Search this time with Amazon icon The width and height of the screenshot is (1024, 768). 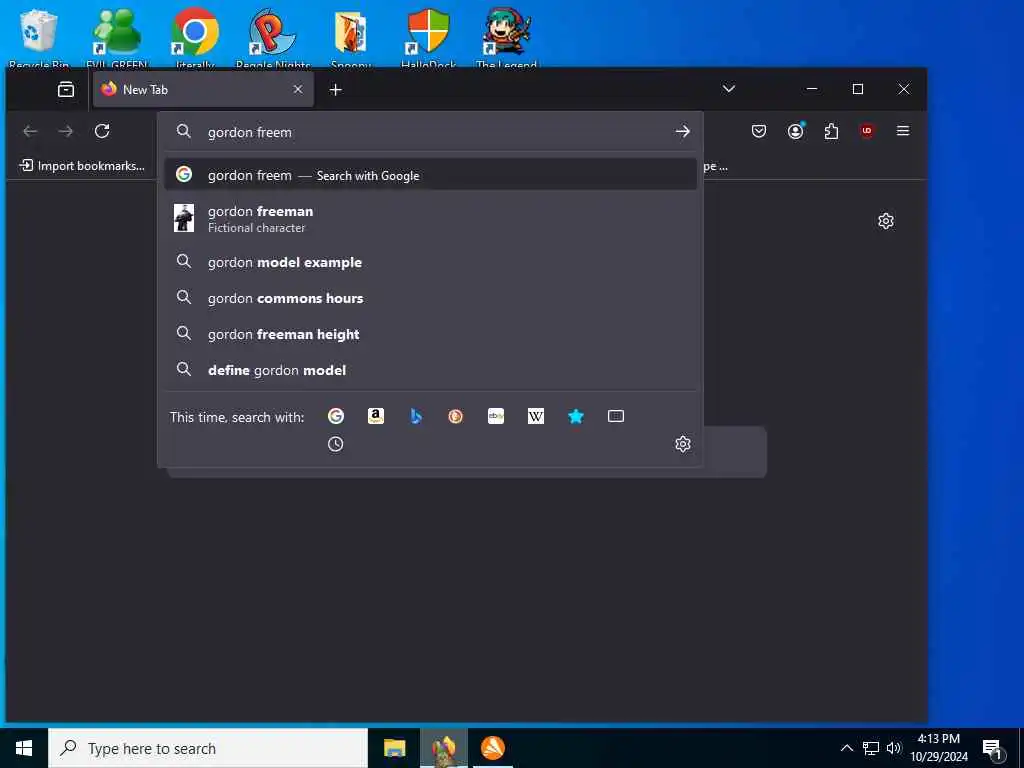376,416
